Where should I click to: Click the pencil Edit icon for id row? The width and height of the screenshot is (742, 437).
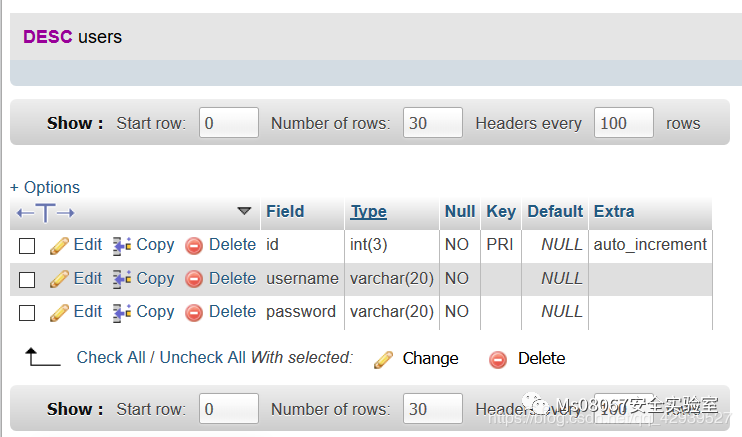(59, 245)
